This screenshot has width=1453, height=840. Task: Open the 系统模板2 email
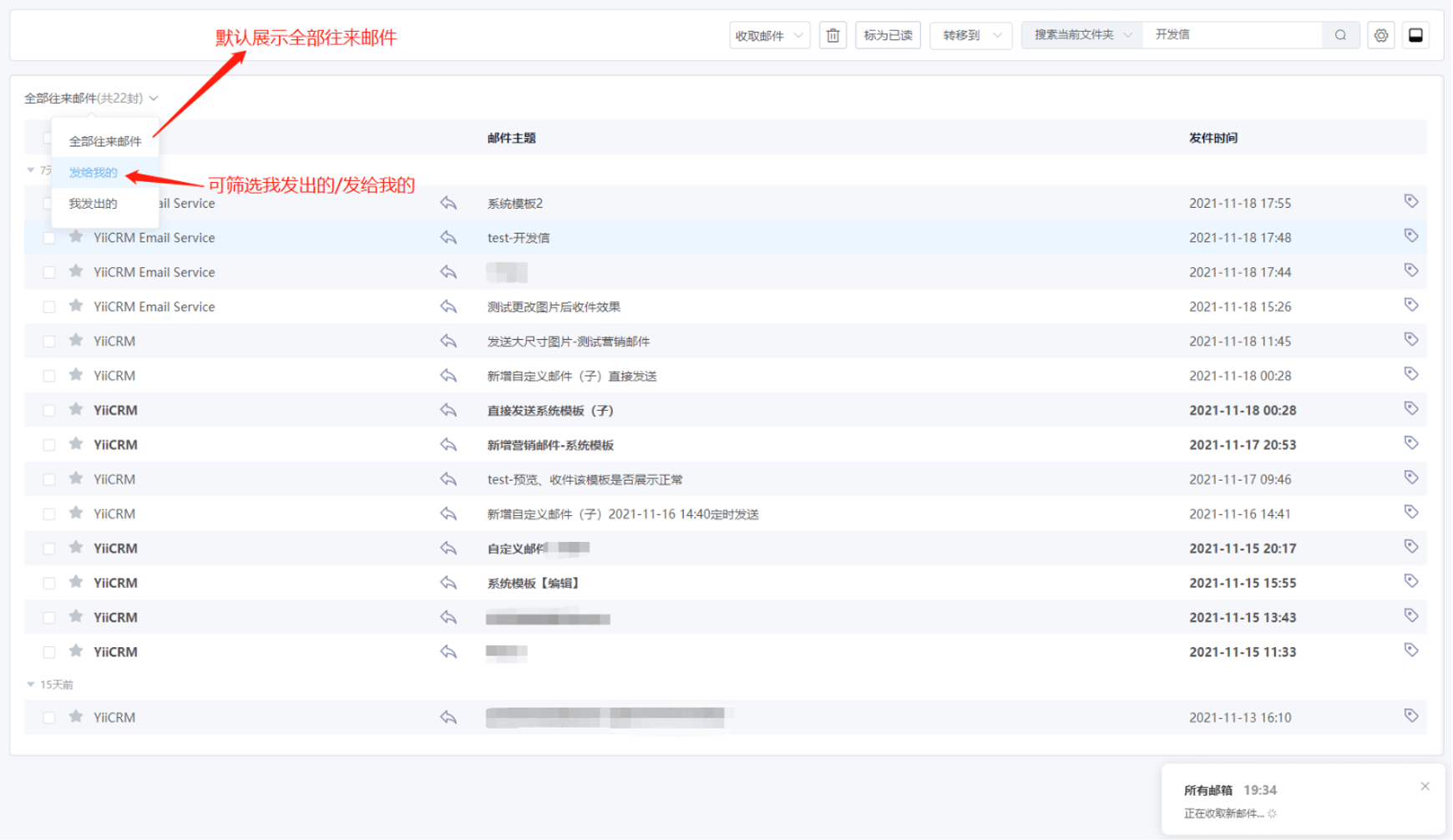coord(515,203)
